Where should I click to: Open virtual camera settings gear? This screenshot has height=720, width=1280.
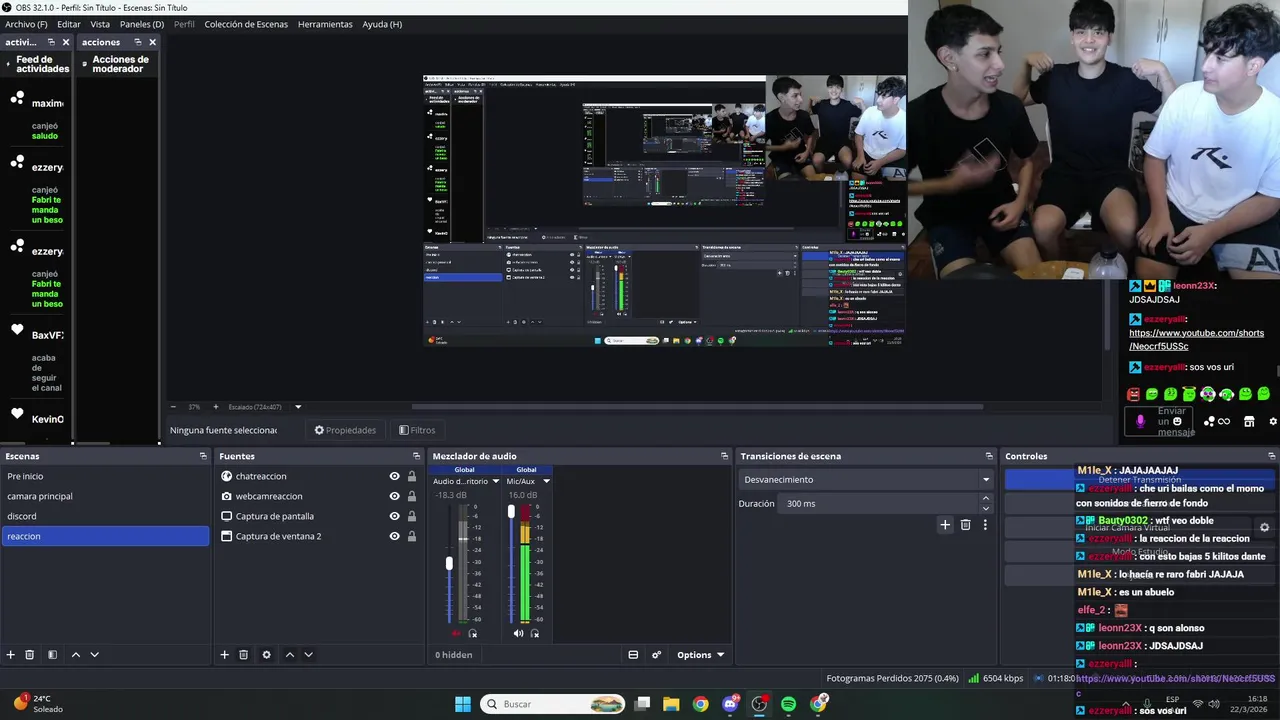click(1264, 528)
